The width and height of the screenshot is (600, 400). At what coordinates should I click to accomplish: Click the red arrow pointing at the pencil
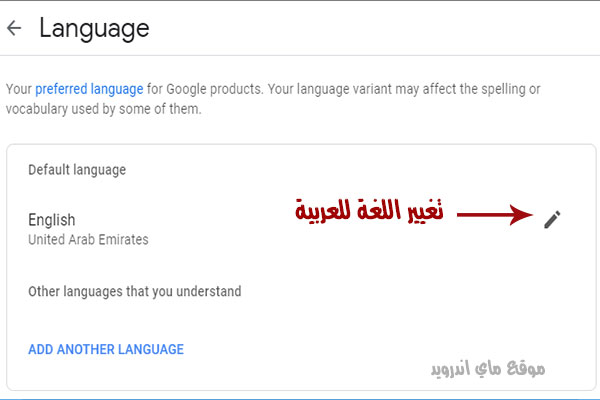[495, 214]
